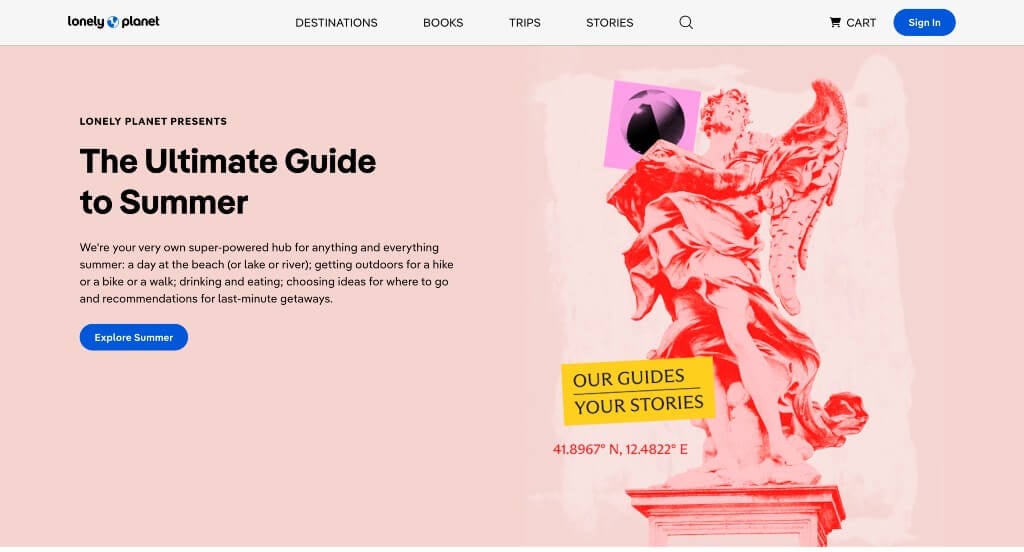The image size is (1024, 552).
Task: Click the Sign In button
Action: (924, 22)
